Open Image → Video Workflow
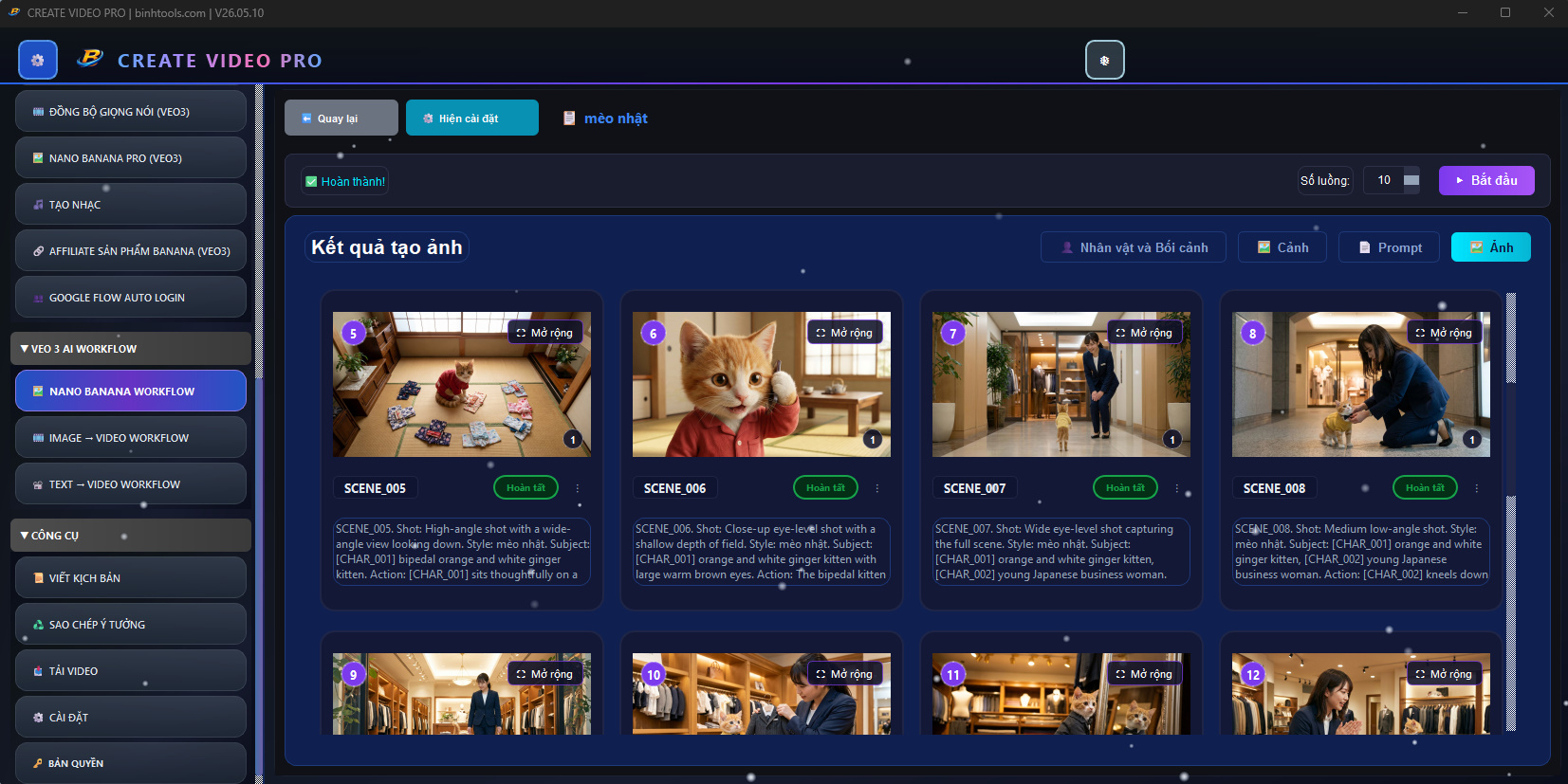 pyautogui.click(x=131, y=438)
